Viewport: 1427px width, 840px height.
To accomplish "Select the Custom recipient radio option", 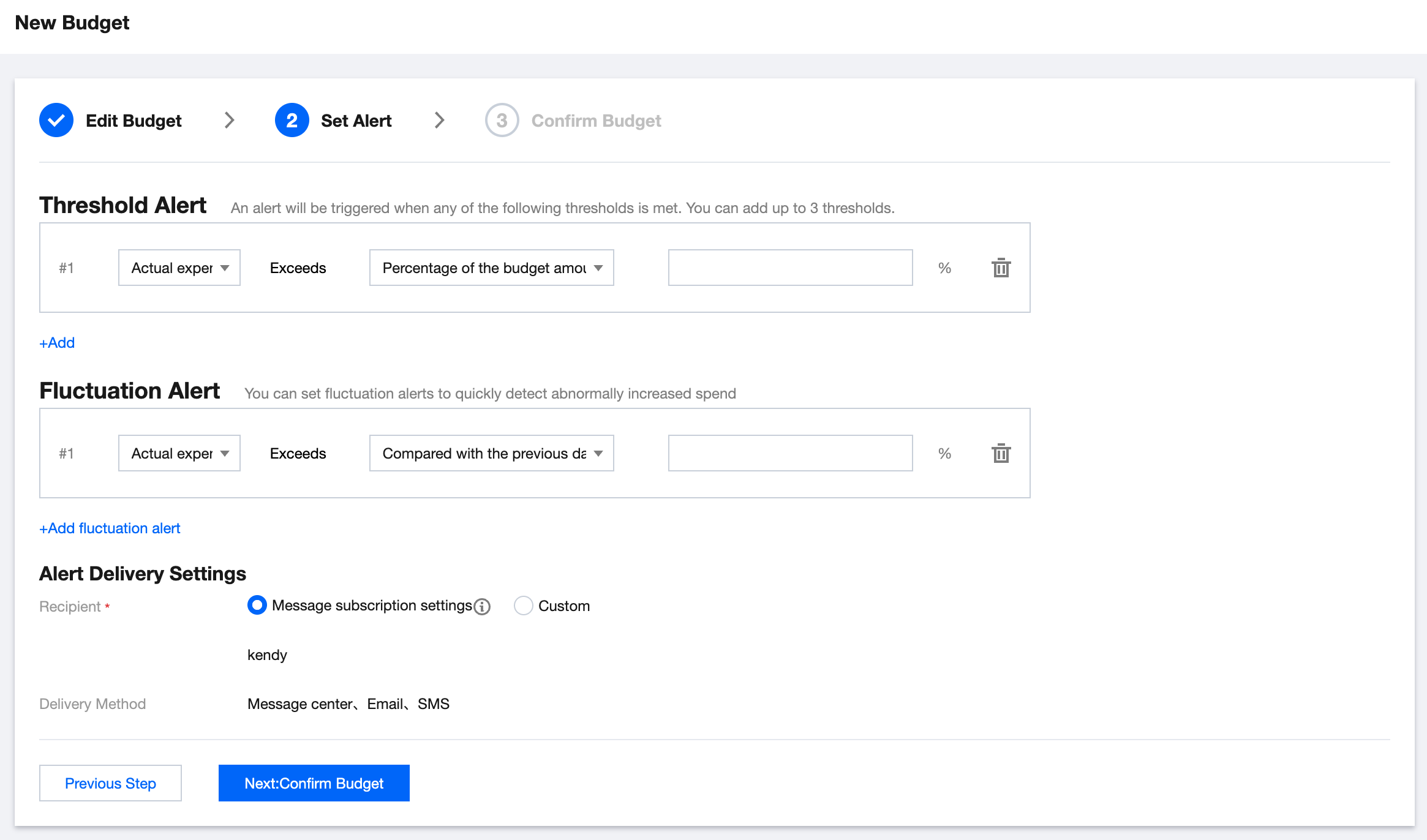I will (x=523, y=606).
